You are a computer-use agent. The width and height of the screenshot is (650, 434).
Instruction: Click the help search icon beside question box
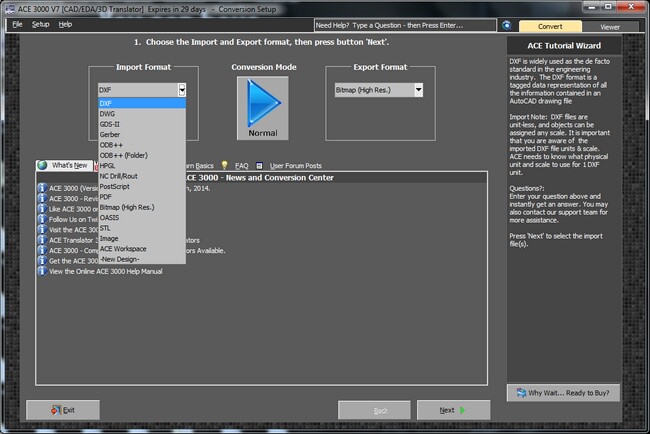507,25
